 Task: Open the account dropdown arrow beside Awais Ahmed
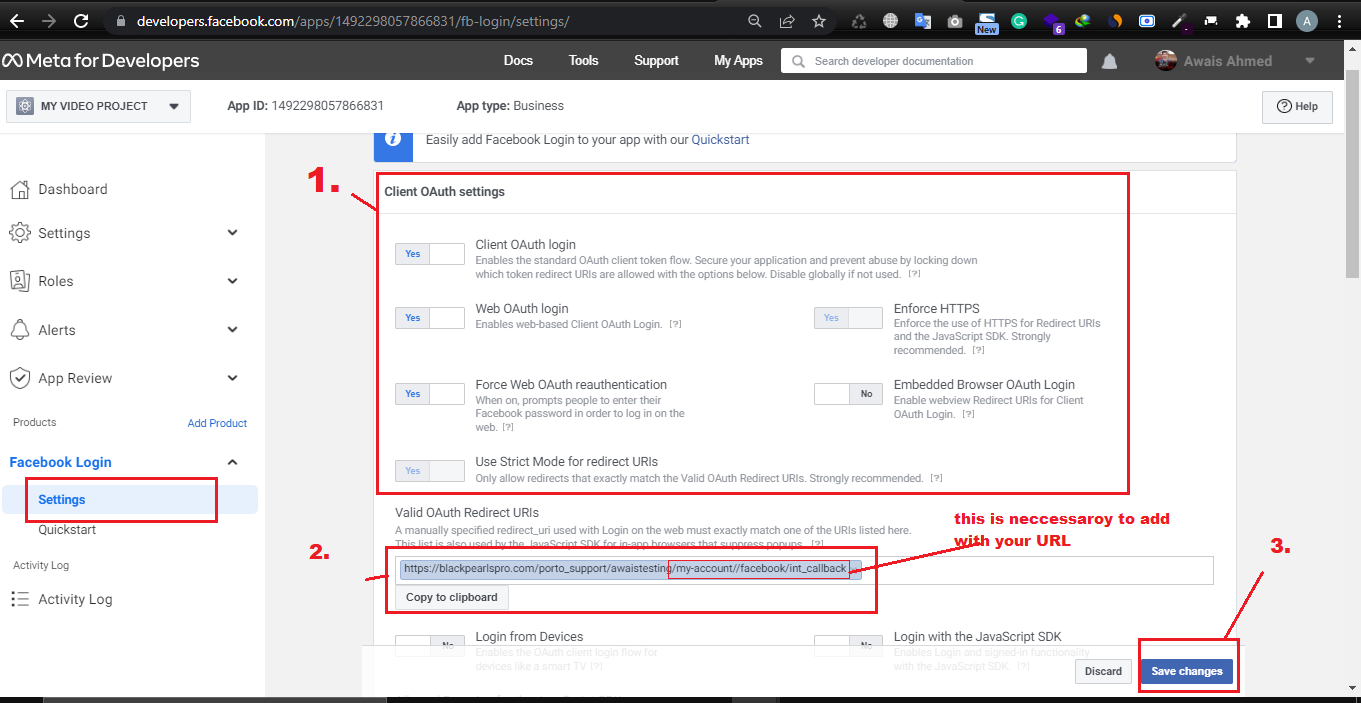pos(1310,61)
